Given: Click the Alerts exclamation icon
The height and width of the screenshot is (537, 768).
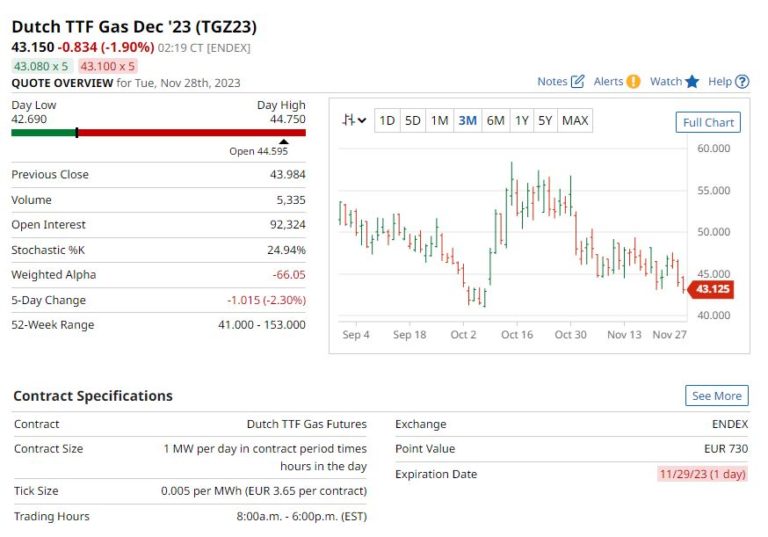Looking at the screenshot, I should pos(633,82).
